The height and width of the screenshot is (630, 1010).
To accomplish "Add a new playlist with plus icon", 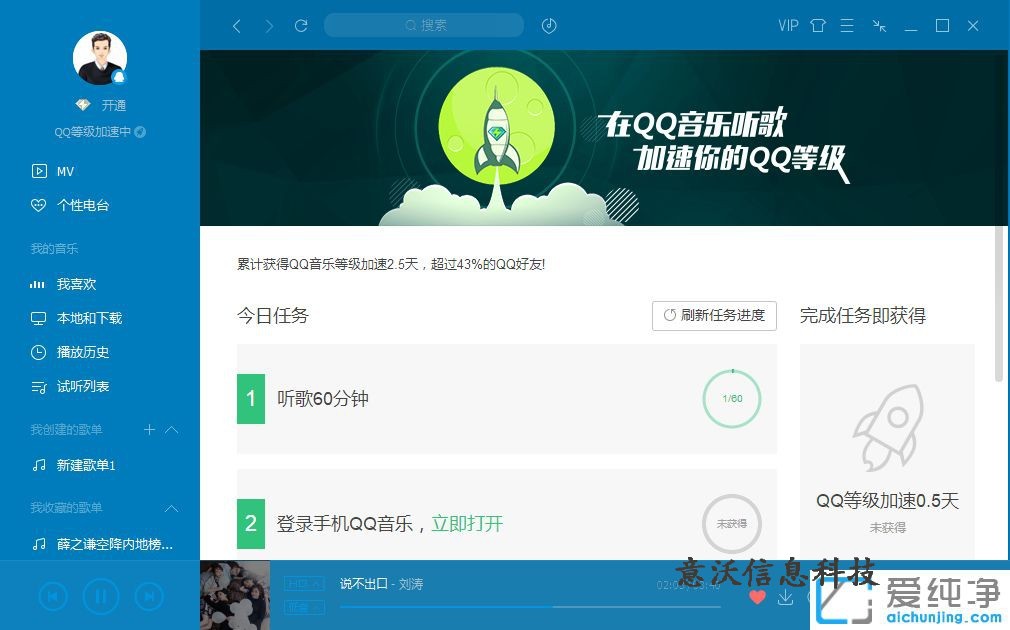I will coord(149,430).
